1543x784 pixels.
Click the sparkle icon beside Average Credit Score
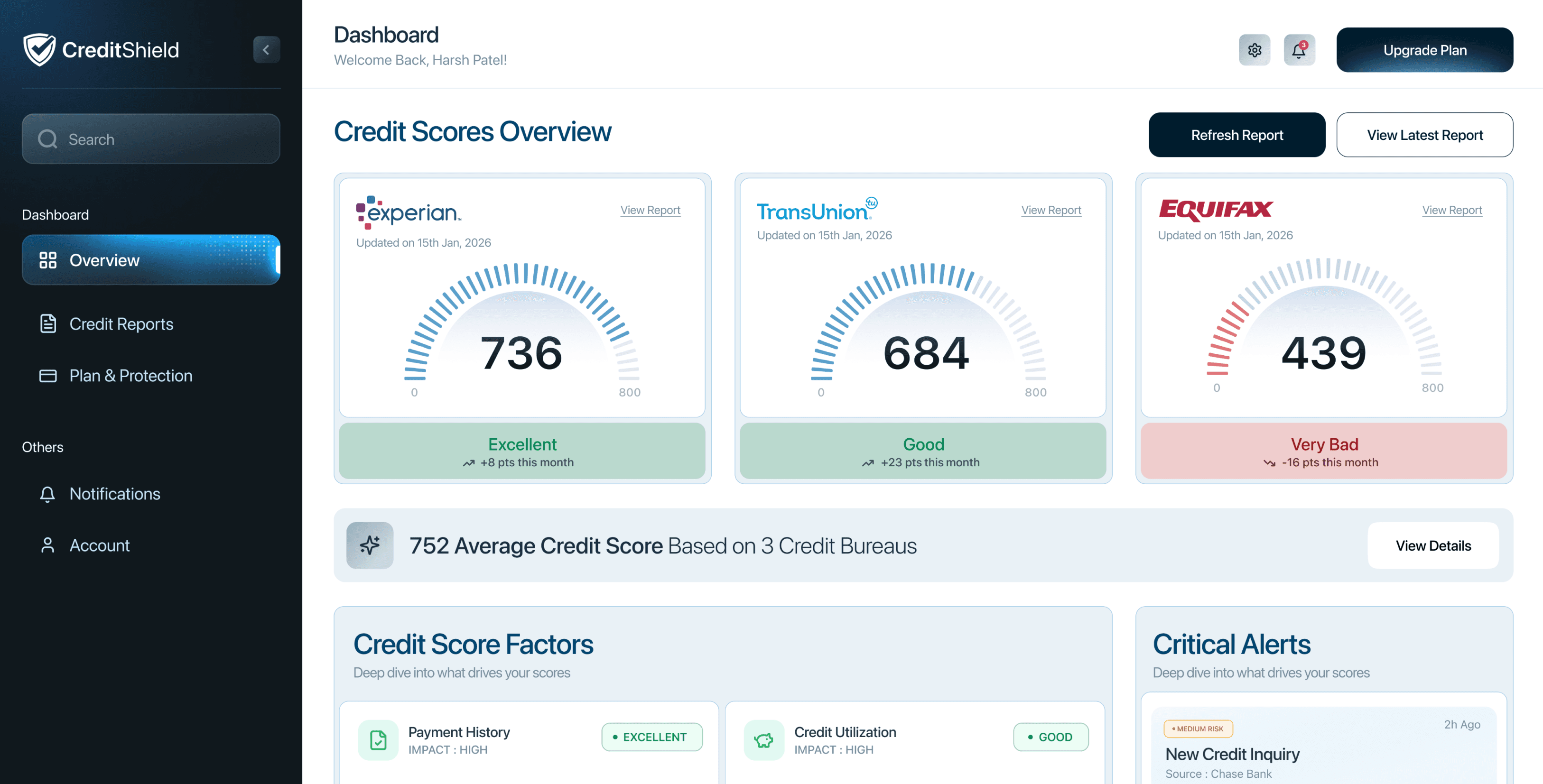[x=370, y=545]
